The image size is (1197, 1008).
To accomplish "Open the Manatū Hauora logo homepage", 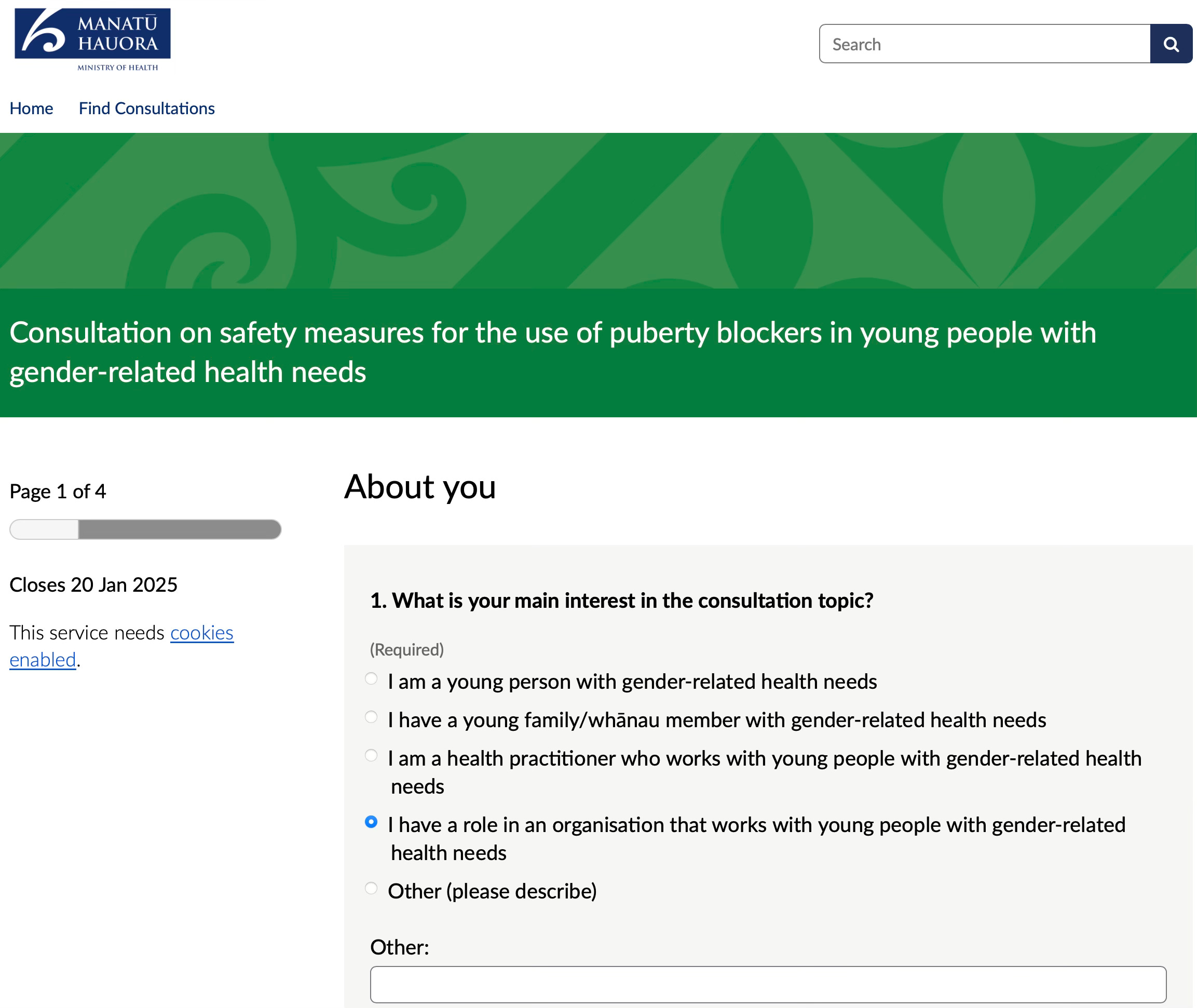I will [92, 40].
